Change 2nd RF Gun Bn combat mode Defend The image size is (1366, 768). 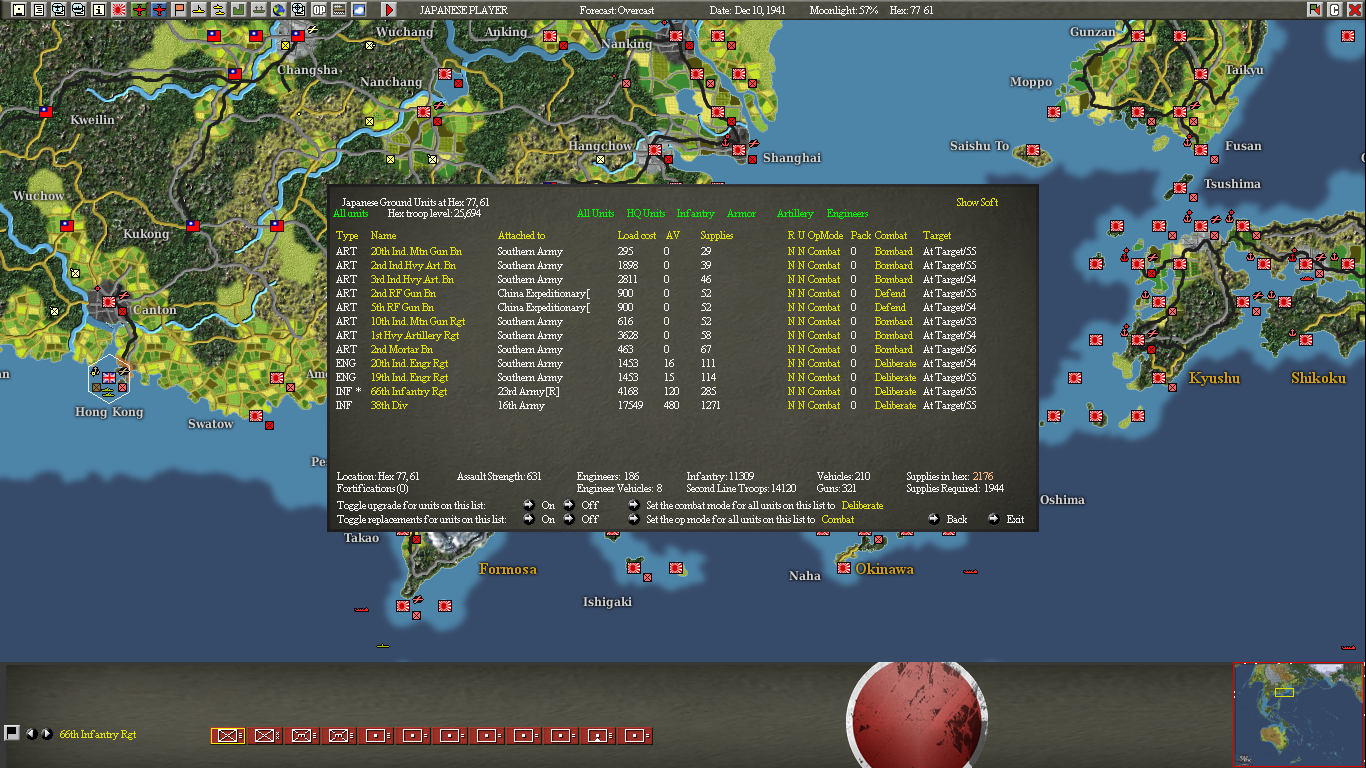[x=890, y=294]
